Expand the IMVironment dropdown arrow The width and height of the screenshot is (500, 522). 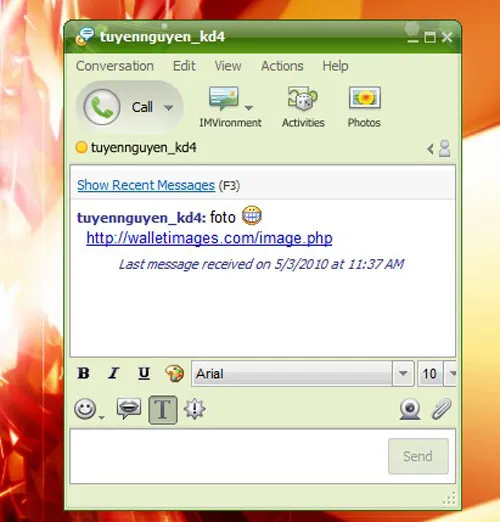[x=249, y=108]
